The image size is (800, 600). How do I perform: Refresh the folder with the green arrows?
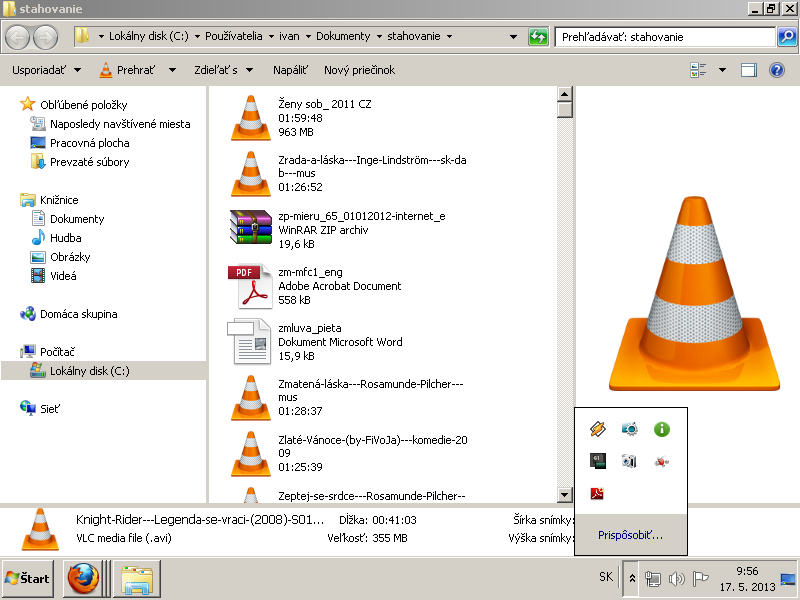click(x=538, y=37)
